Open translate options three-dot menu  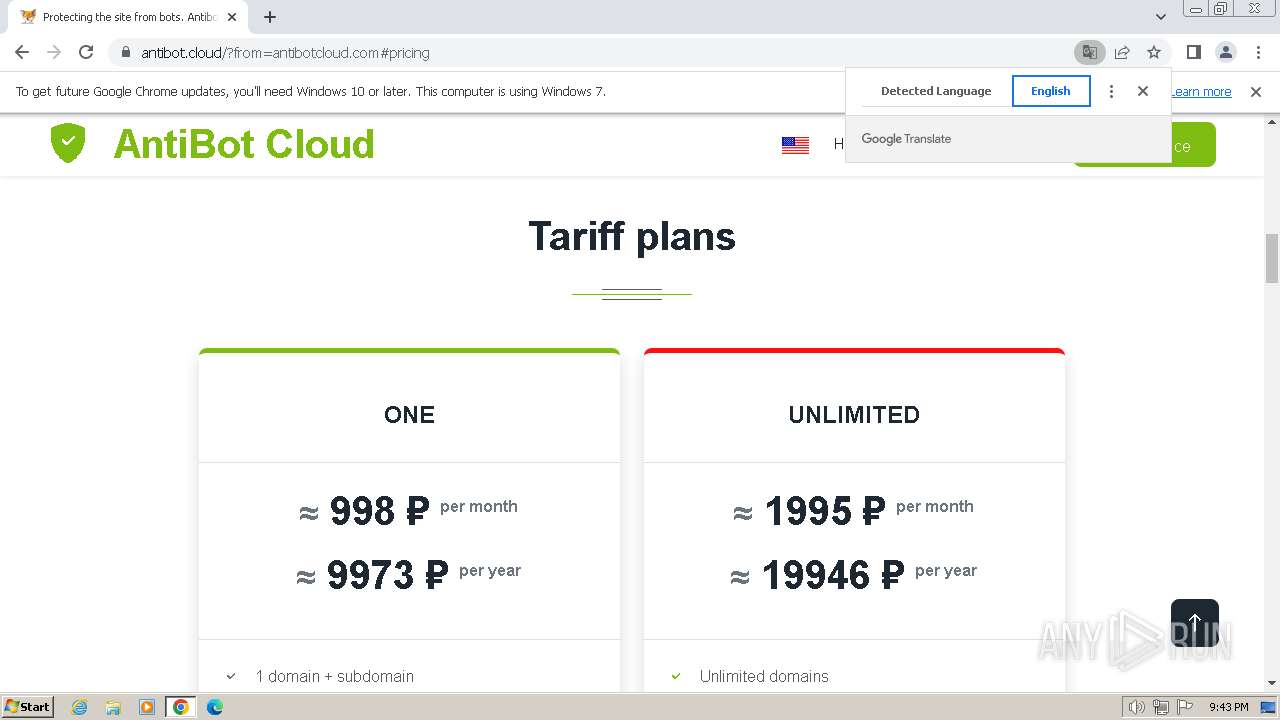coord(1111,91)
